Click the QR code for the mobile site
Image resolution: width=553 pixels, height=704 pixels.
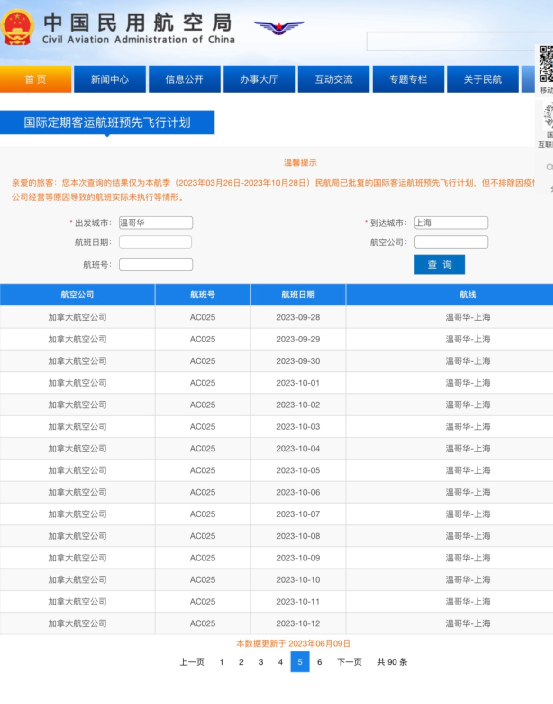click(546, 64)
